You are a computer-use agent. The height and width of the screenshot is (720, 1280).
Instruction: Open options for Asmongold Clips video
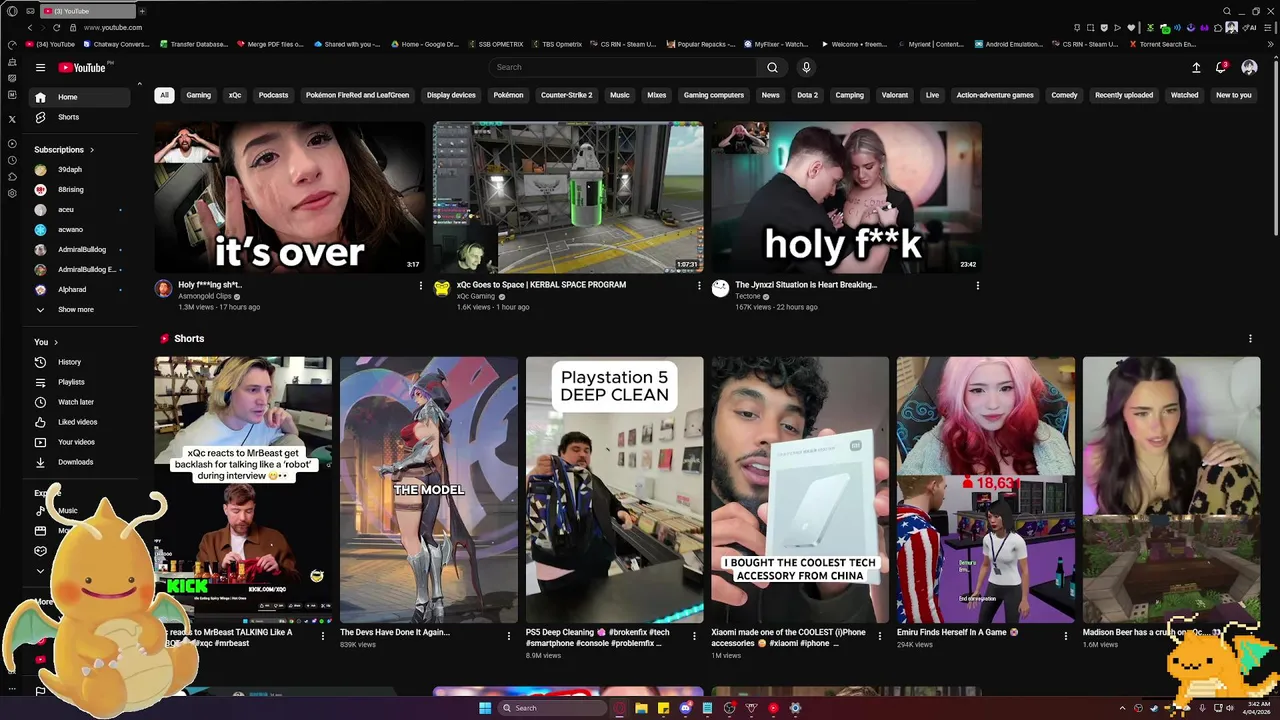click(x=420, y=286)
